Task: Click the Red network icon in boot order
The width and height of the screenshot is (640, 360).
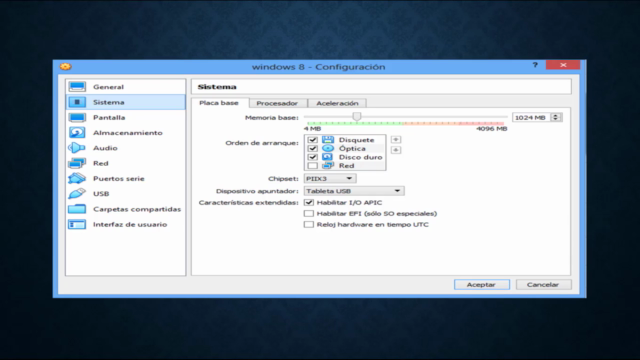Action: (328, 165)
